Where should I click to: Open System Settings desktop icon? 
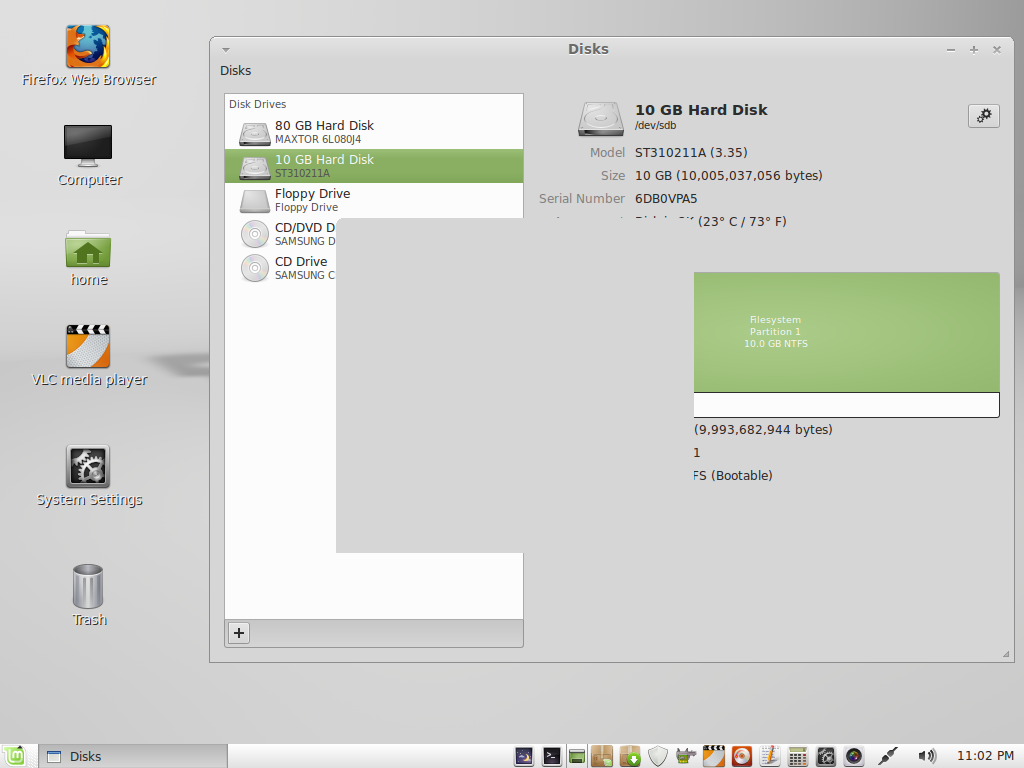pos(89,477)
